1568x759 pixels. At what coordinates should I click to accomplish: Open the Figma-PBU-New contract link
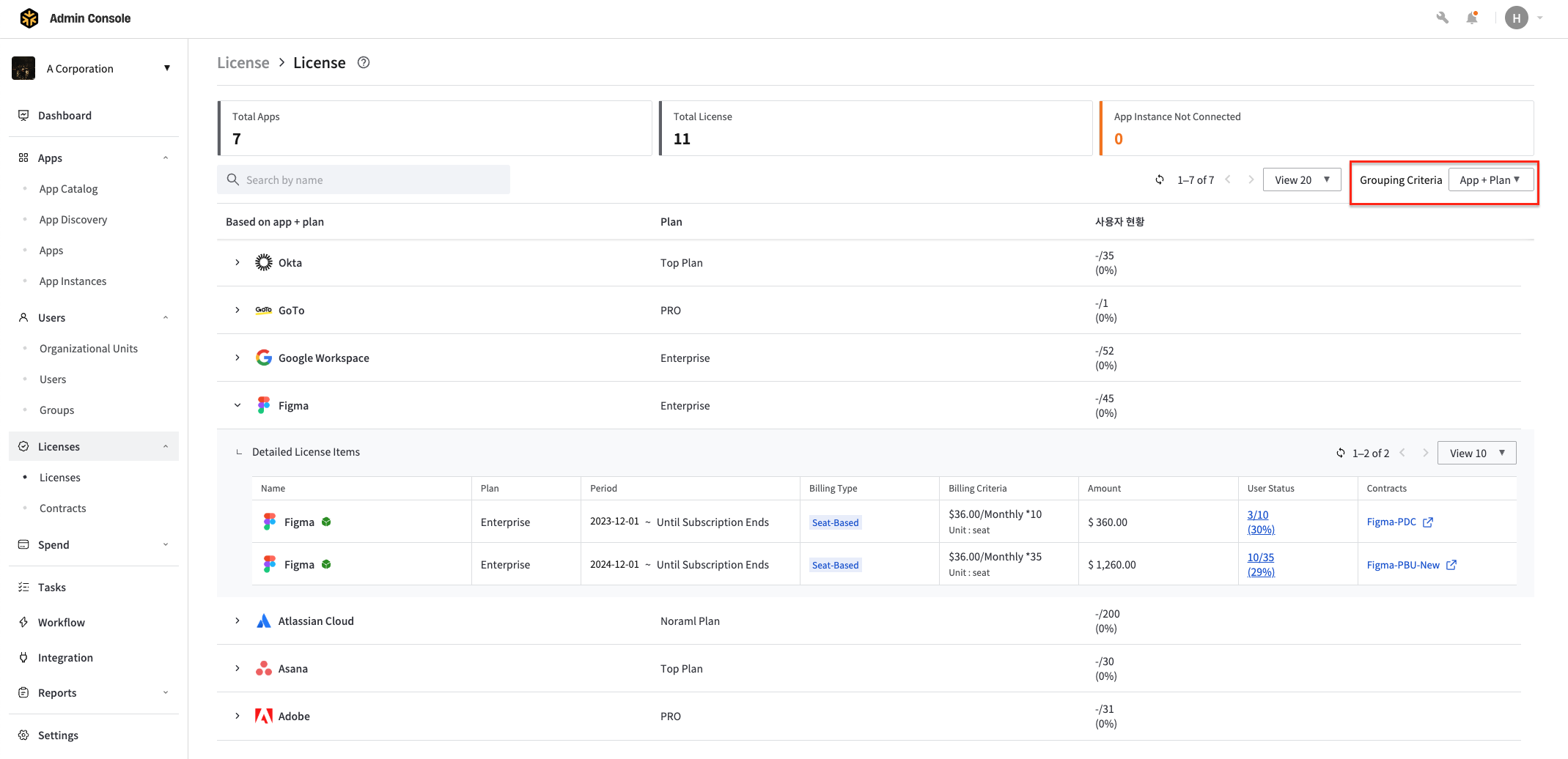pyautogui.click(x=1403, y=565)
